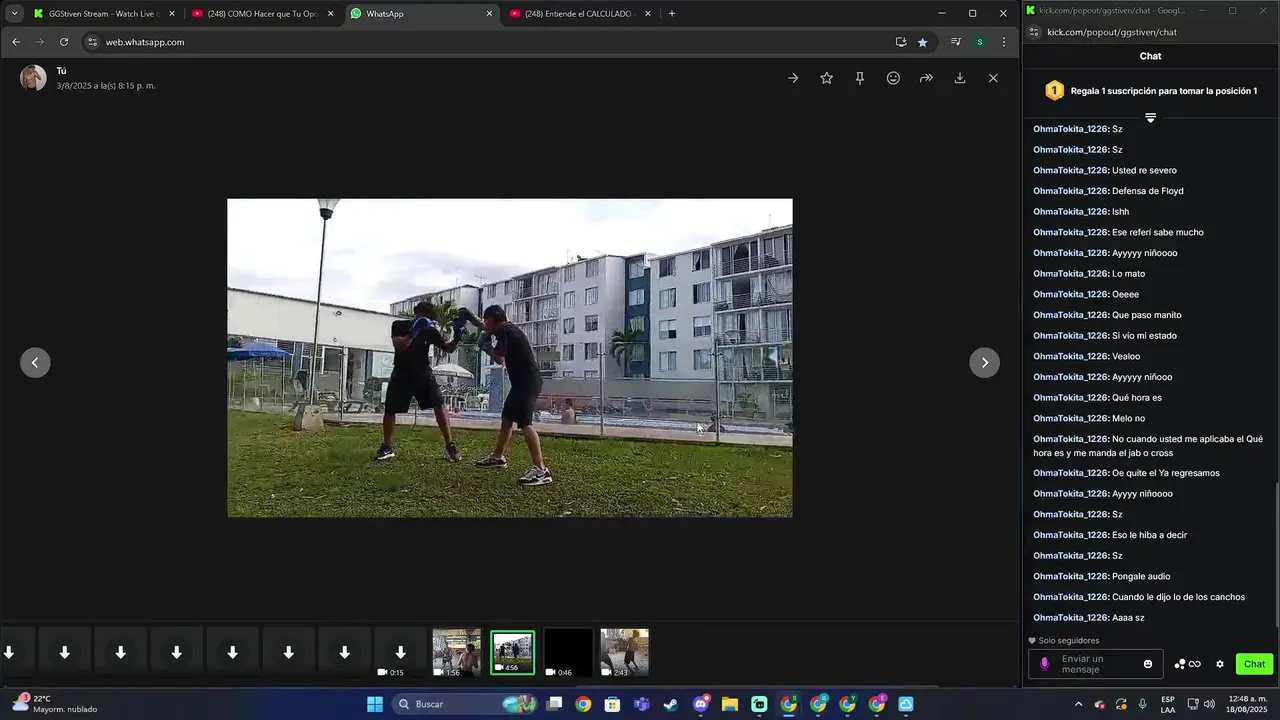Click the purple microphone in chat input
1280x720 pixels.
pos(1045,664)
